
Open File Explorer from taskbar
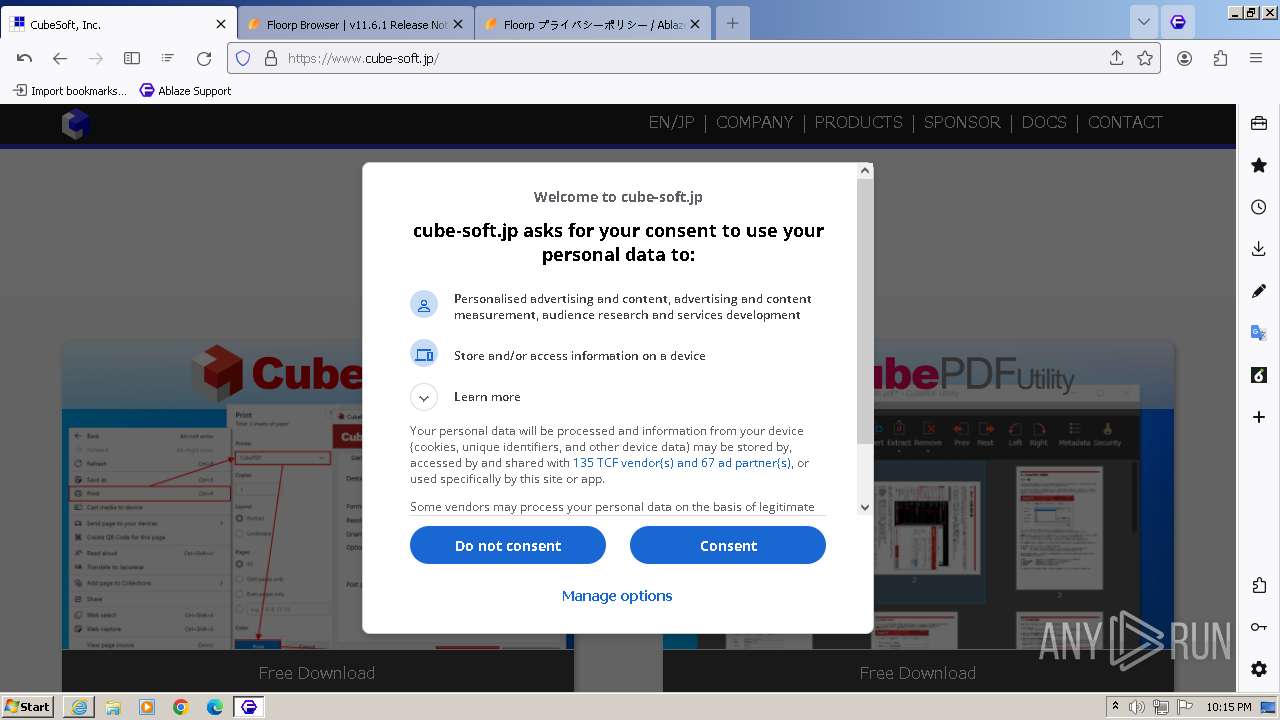[x=113, y=707]
